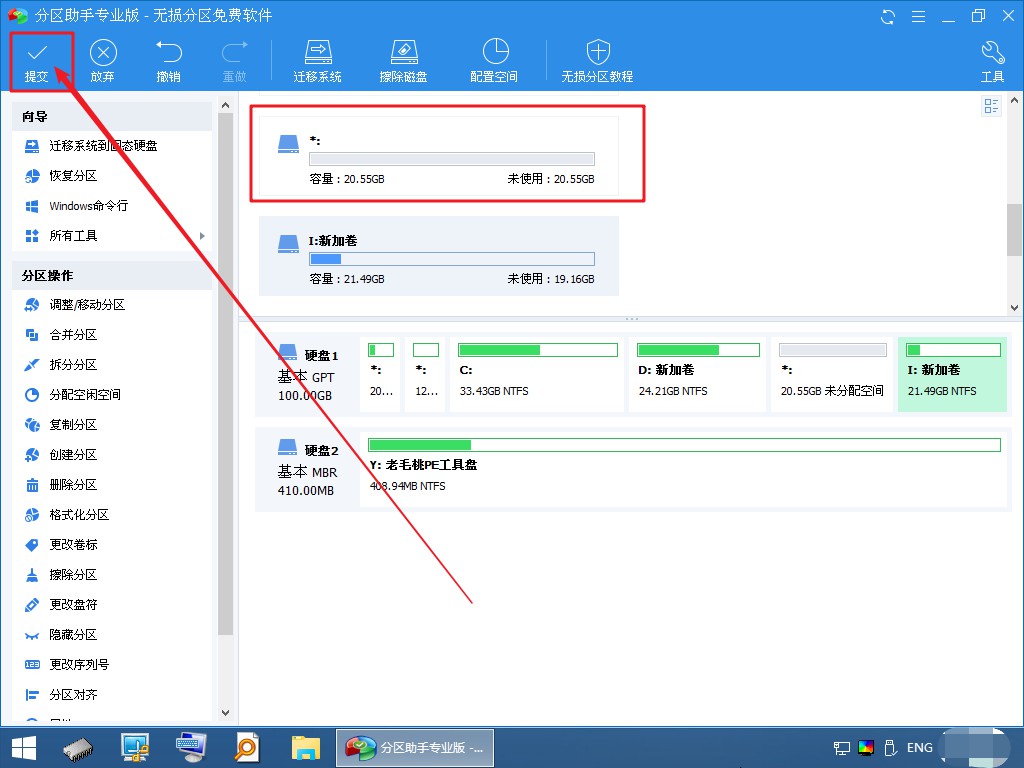Click the sidebar scroll down arrow
The image size is (1024, 768).
[225, 712]
